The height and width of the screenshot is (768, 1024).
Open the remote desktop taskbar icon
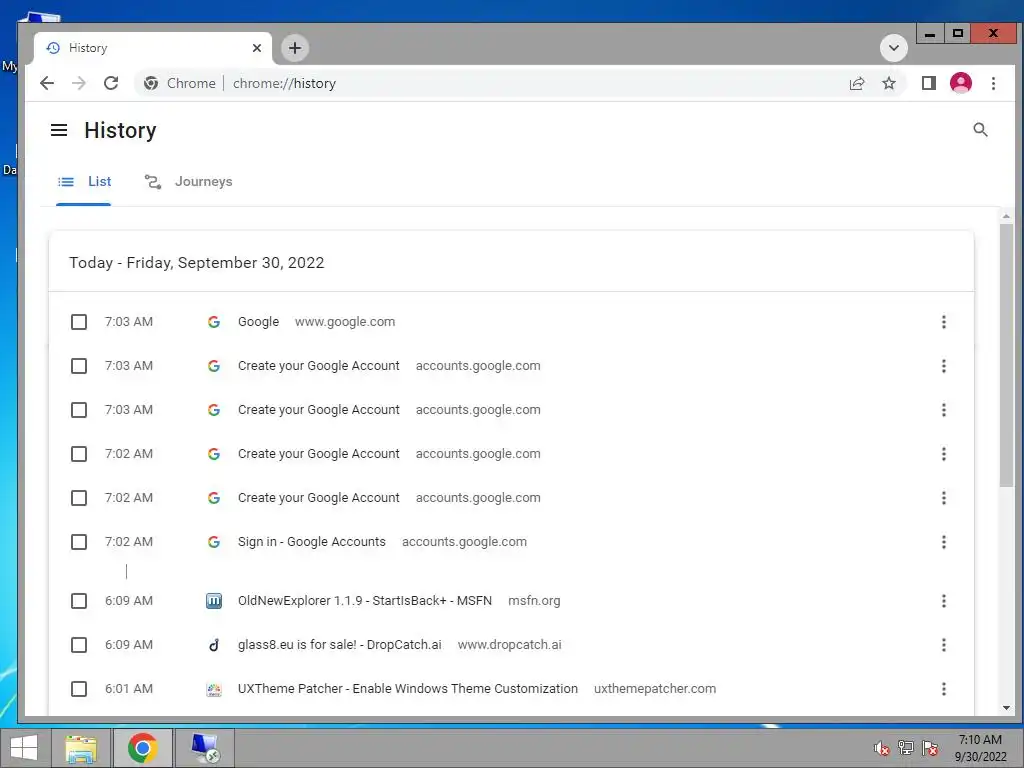204,748
